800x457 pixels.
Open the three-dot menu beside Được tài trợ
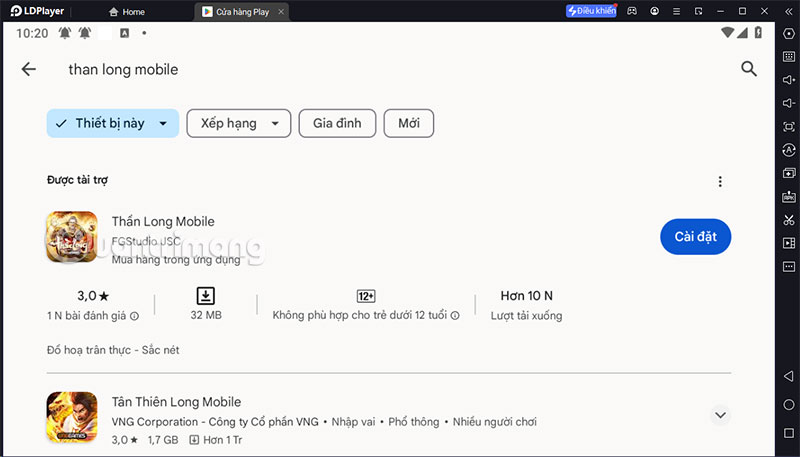[720, 182]
